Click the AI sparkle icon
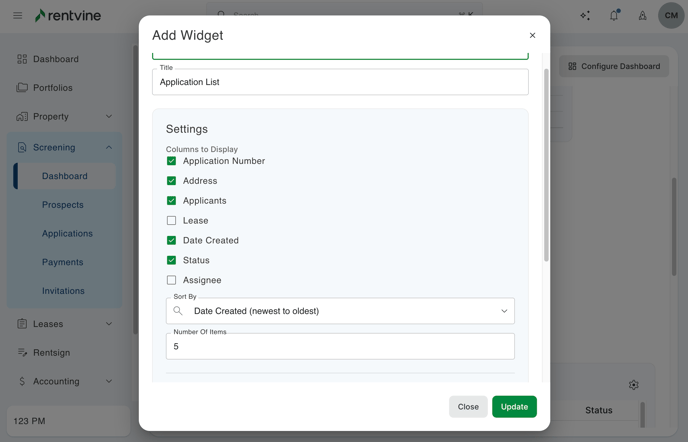This screenshot has height=442, width=688. (585, 16)
